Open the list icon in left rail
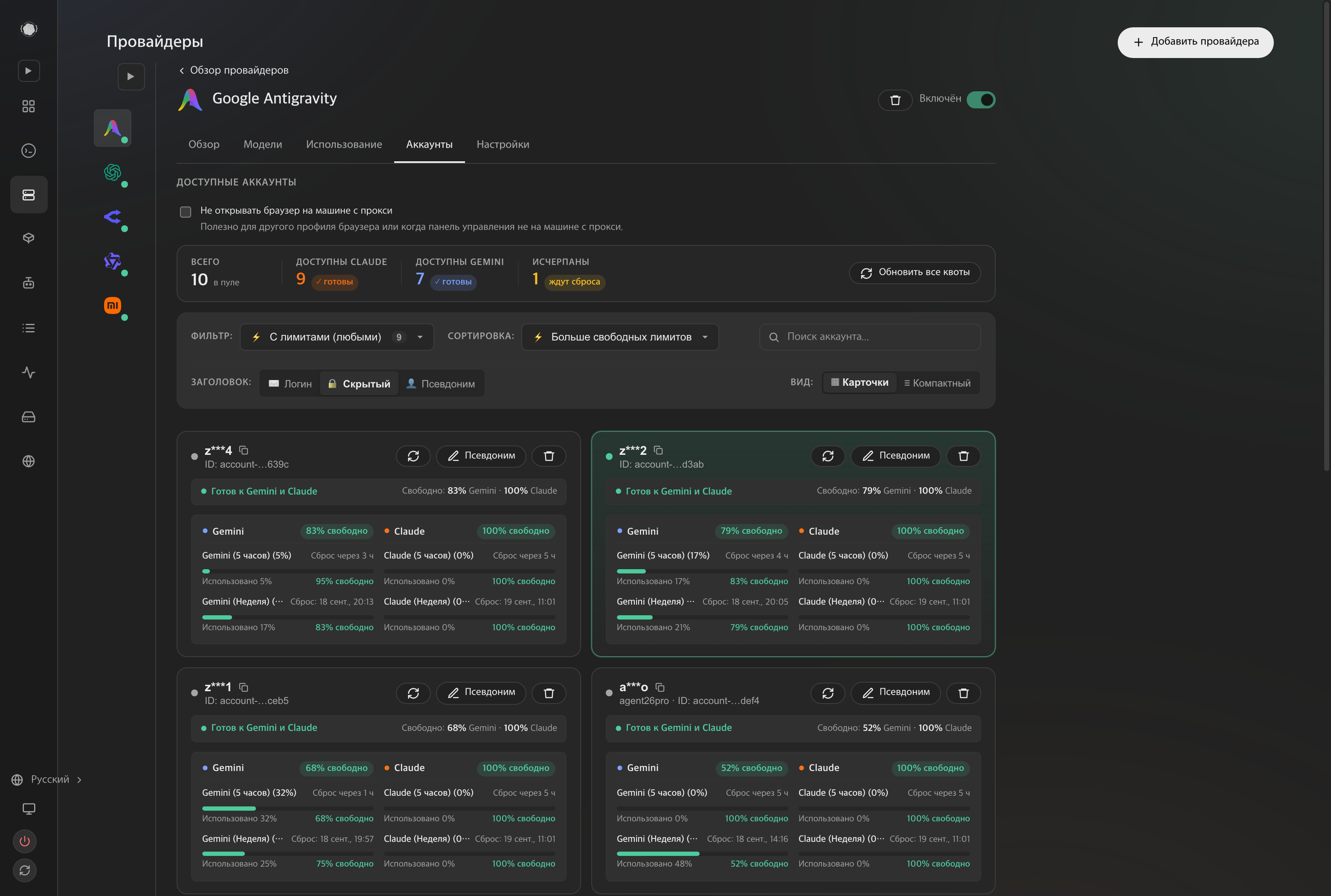Viewport: 1331px width, 896px height. pos(29,328)
